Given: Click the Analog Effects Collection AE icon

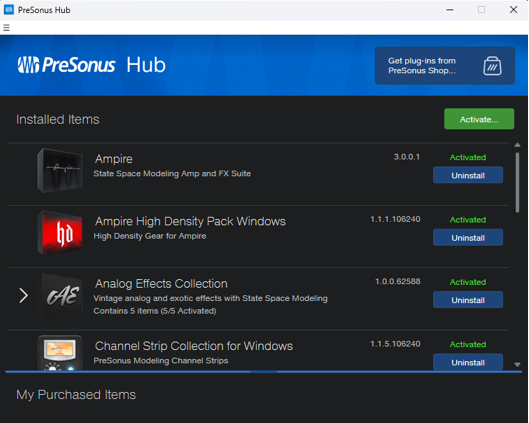Looking at the screenshot, I should [62, 295].
